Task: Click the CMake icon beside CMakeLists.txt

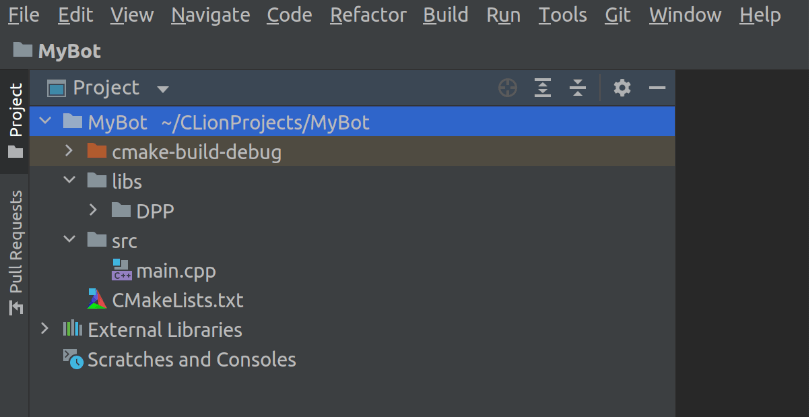Action: pos(97,300)
